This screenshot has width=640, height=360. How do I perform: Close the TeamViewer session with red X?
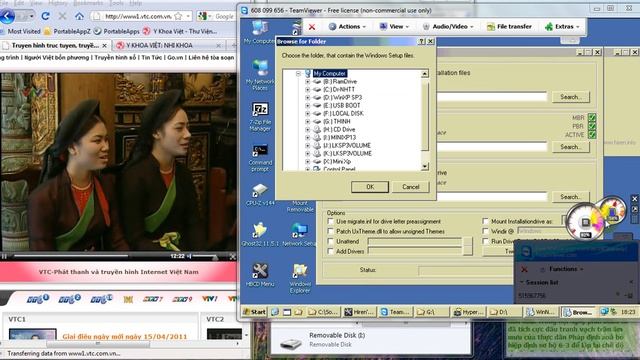[x=312, y=27]
